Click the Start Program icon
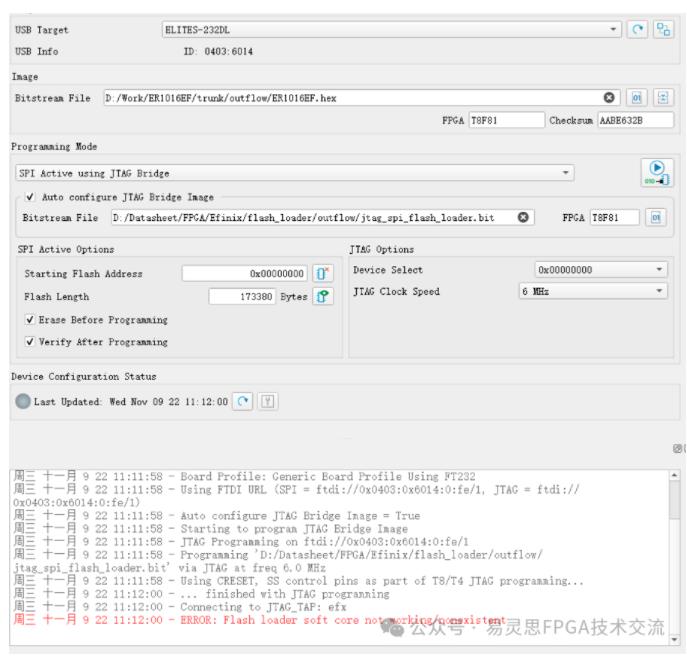This screenshot has width=687, height=663. pyautogui.click(x=657, y=172)
